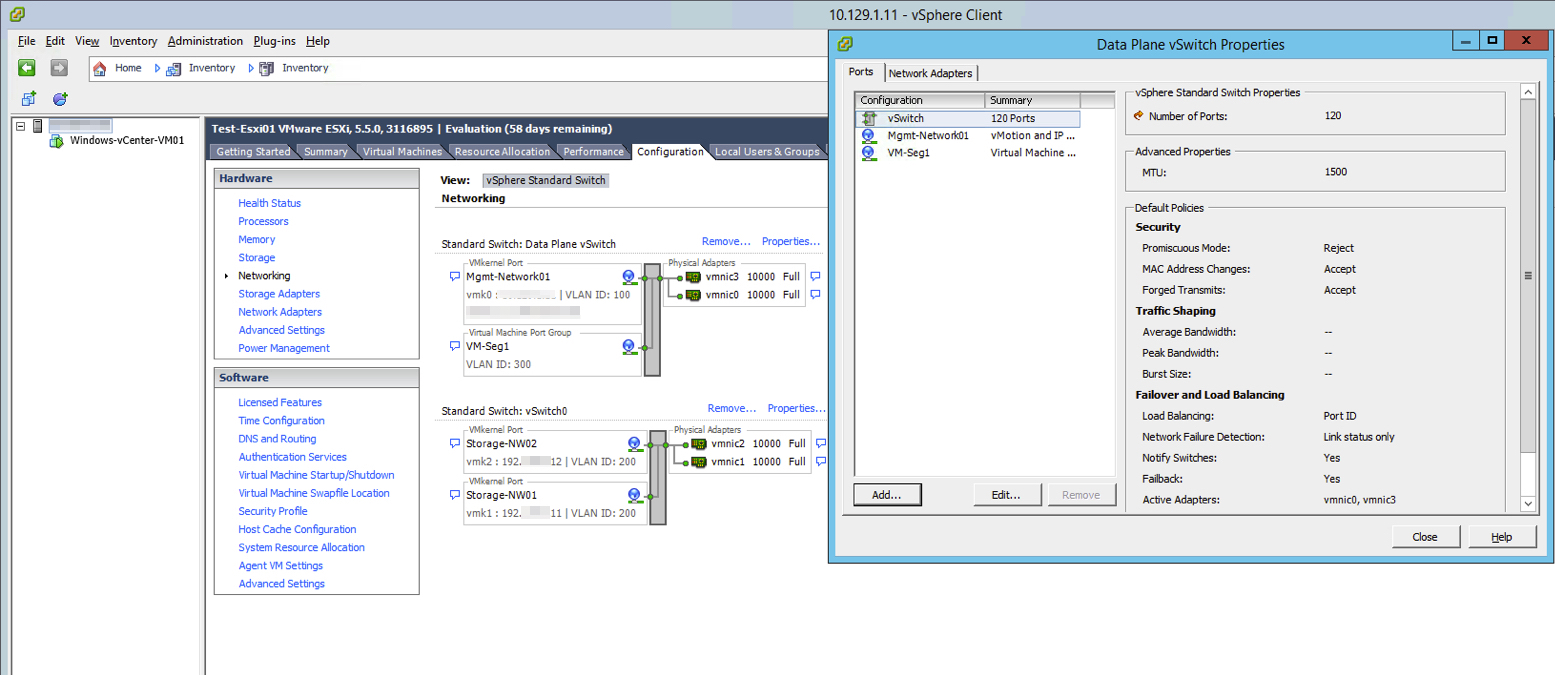1555x675 pixels.
Task: Switch to Local Users & Groups tab
Action: [x=767, y=152]
